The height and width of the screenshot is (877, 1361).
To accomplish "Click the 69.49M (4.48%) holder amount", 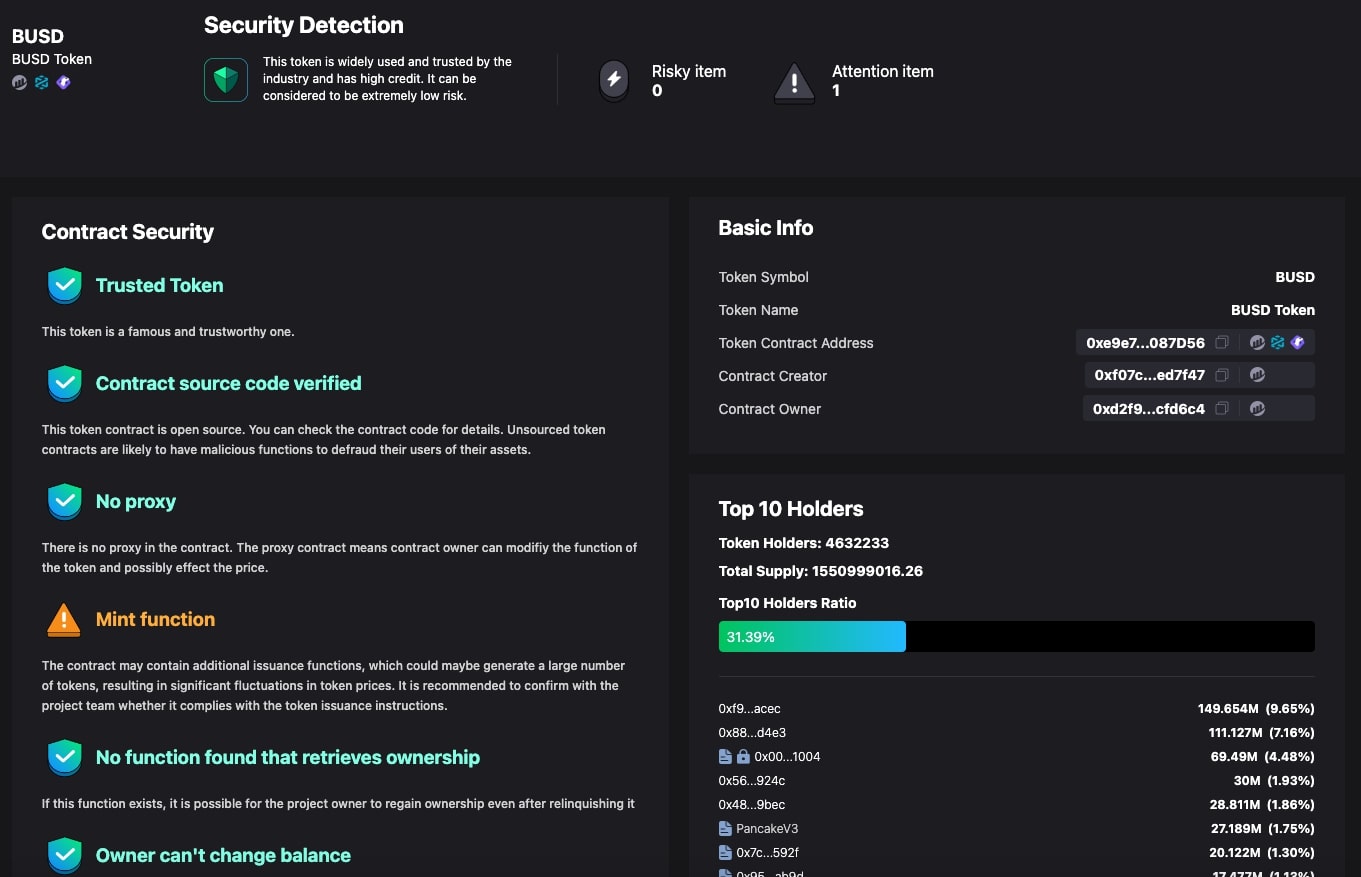I will (1262, 757).
